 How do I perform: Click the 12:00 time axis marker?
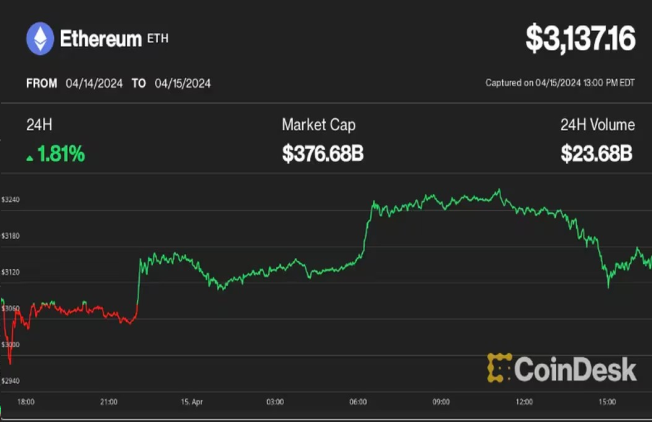click(x=524, y=402)
